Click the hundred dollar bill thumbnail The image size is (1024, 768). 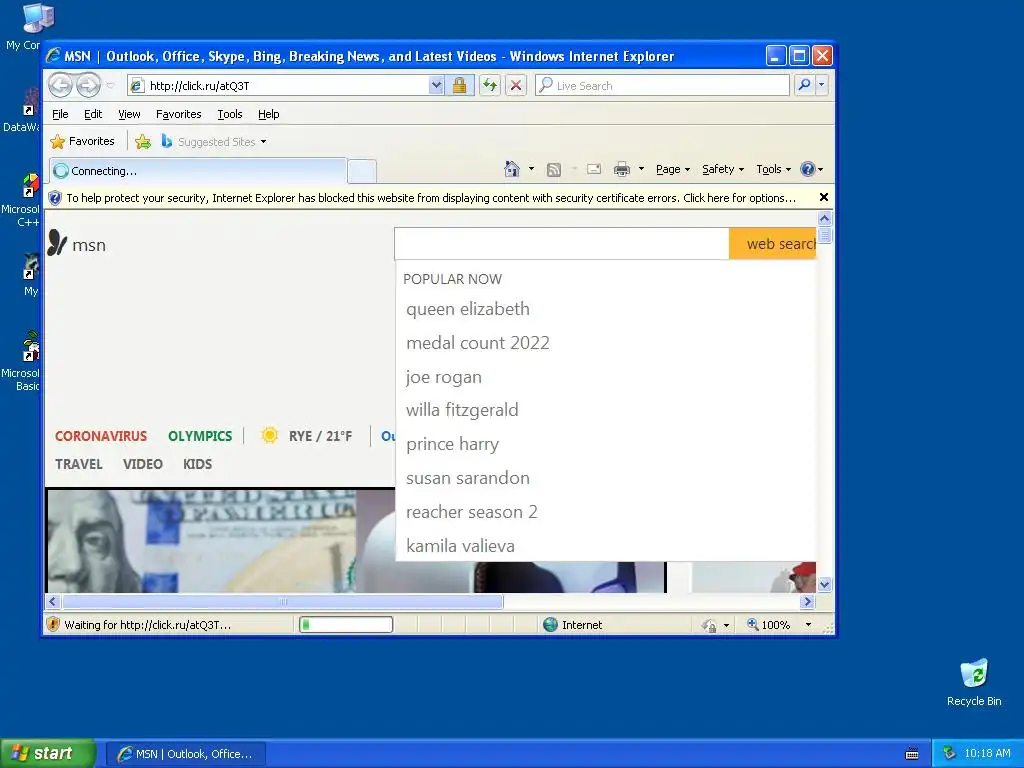pyautogui.click(x=201, y=541)
